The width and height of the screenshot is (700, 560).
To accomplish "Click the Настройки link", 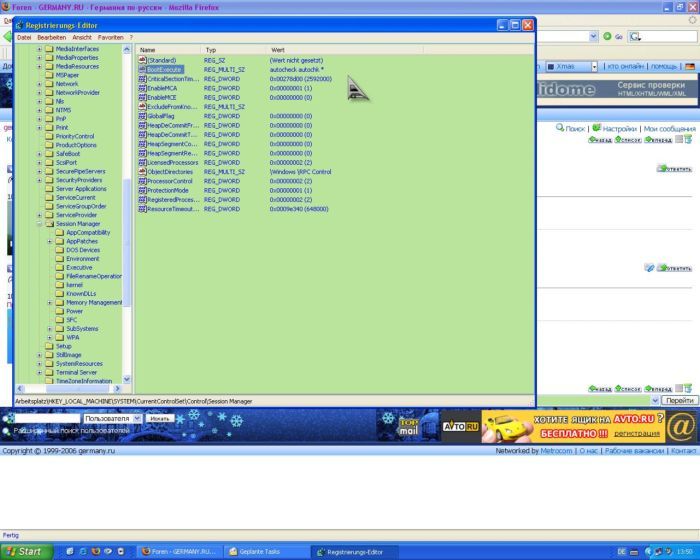I will 619,128.
